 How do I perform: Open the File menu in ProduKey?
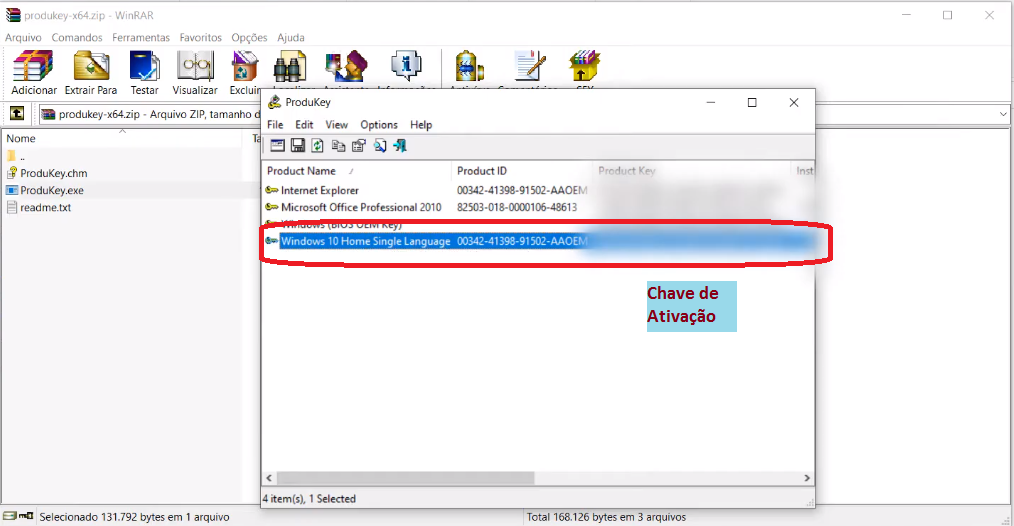[x=275, y=125]
